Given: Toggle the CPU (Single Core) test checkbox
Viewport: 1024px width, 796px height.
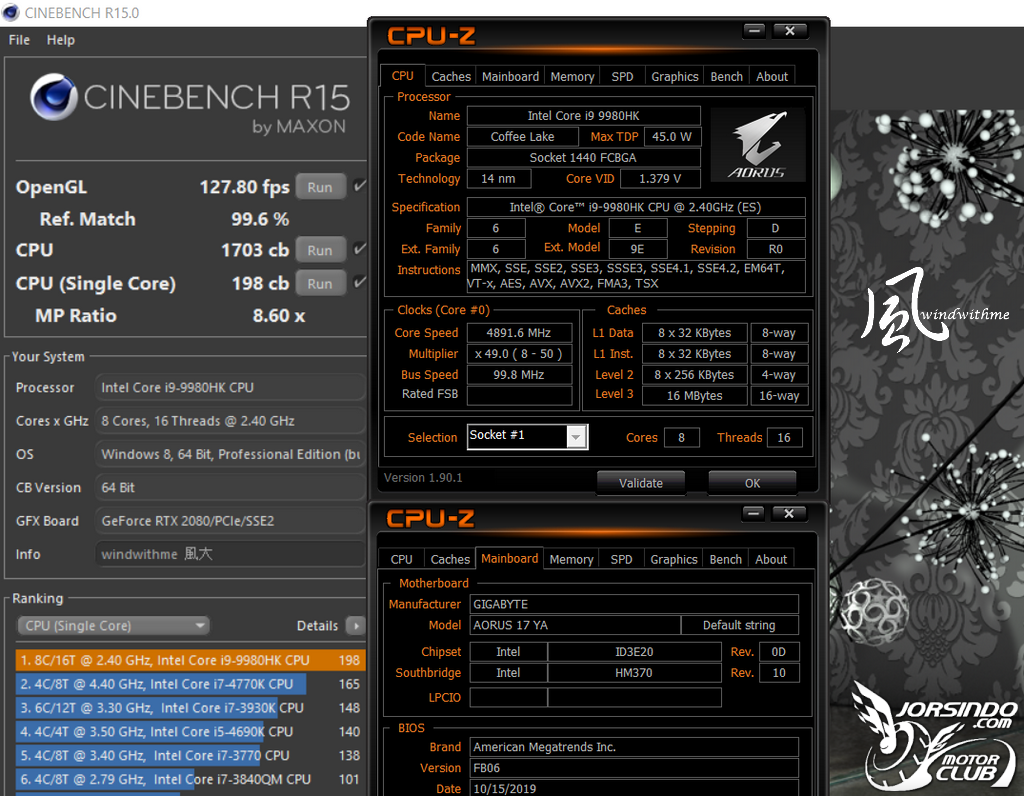Looking at the screenshot, I should pos(359,282).
